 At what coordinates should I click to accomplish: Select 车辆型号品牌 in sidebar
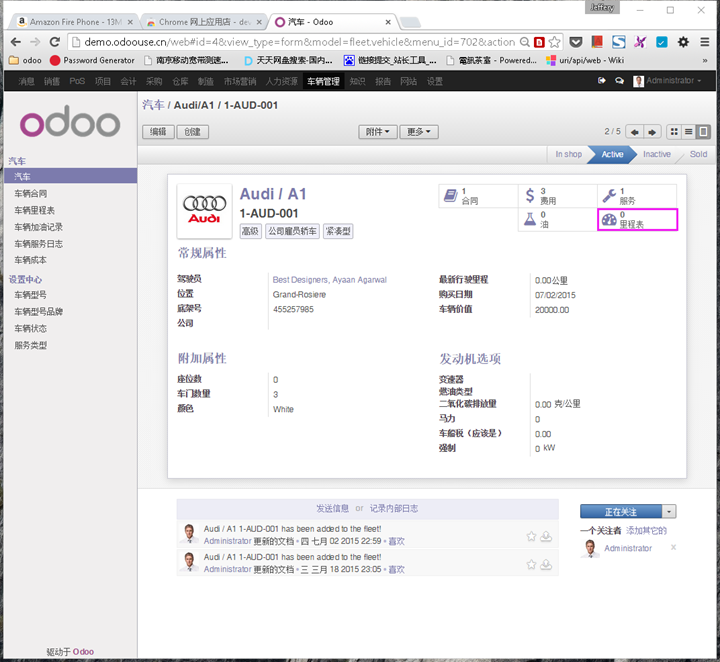point(39,312)
